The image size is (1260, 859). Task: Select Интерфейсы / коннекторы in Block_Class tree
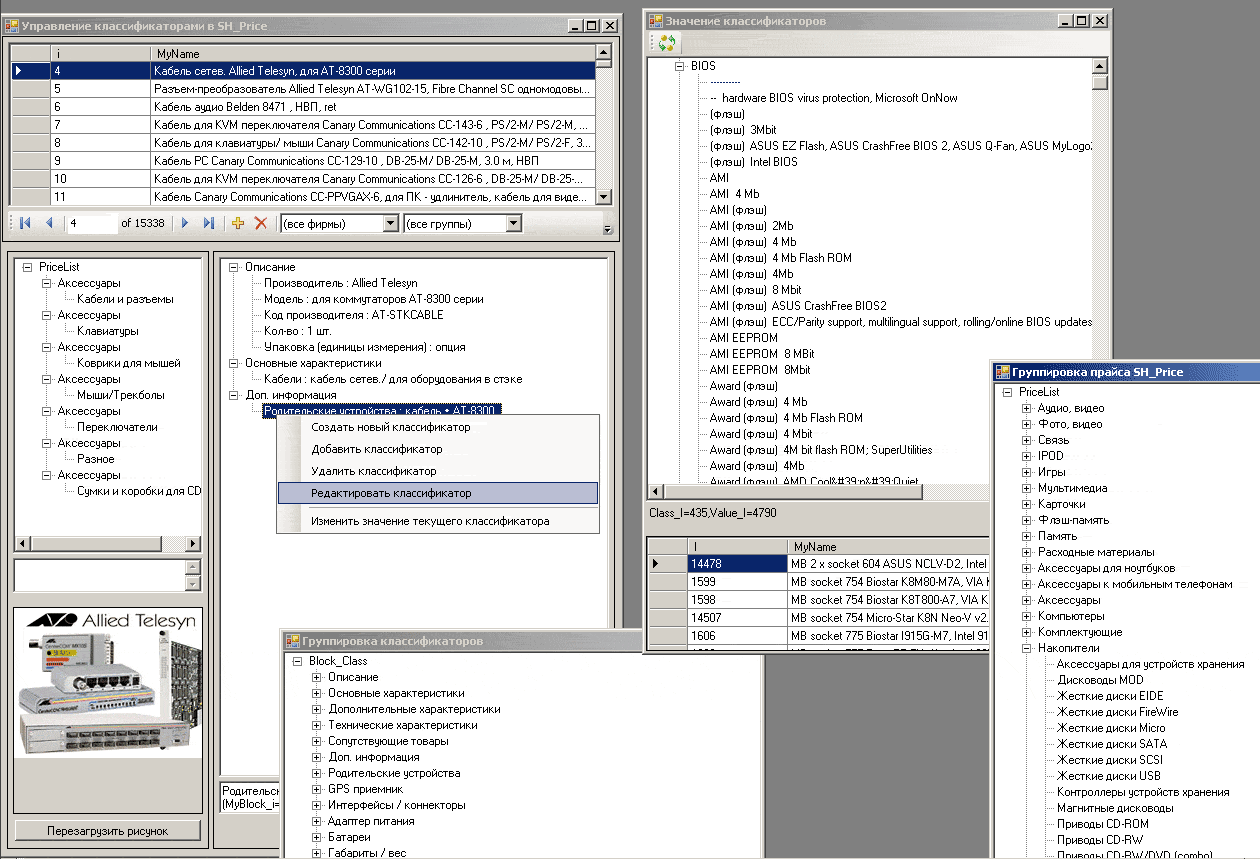click(397, 805)
